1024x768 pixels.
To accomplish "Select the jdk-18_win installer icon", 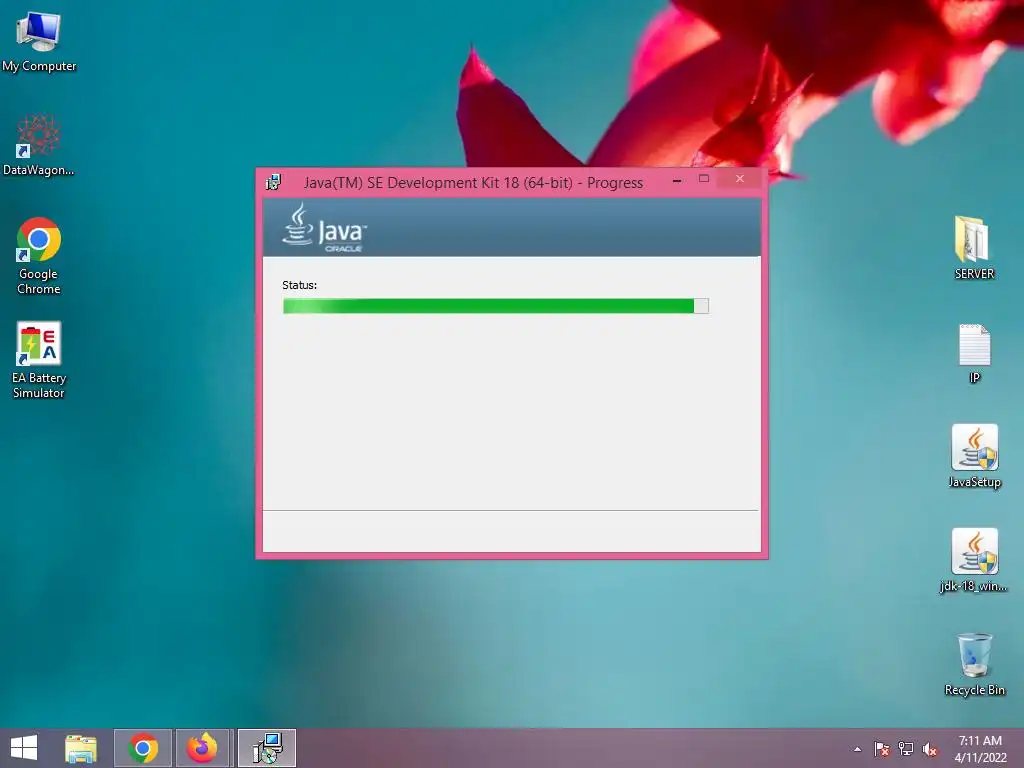I will (974, 560).
